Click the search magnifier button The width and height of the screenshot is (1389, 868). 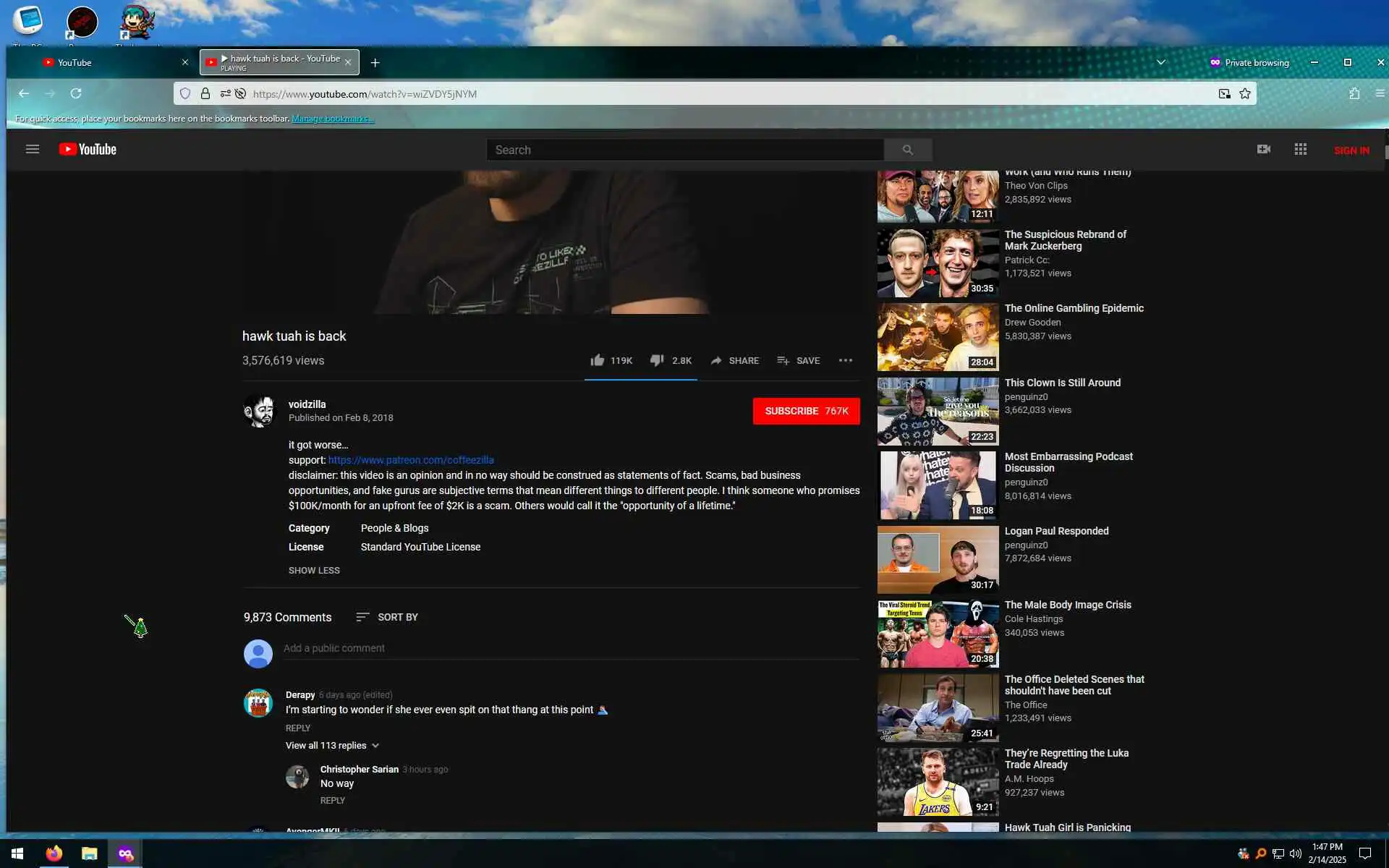(x=907, y=150)
